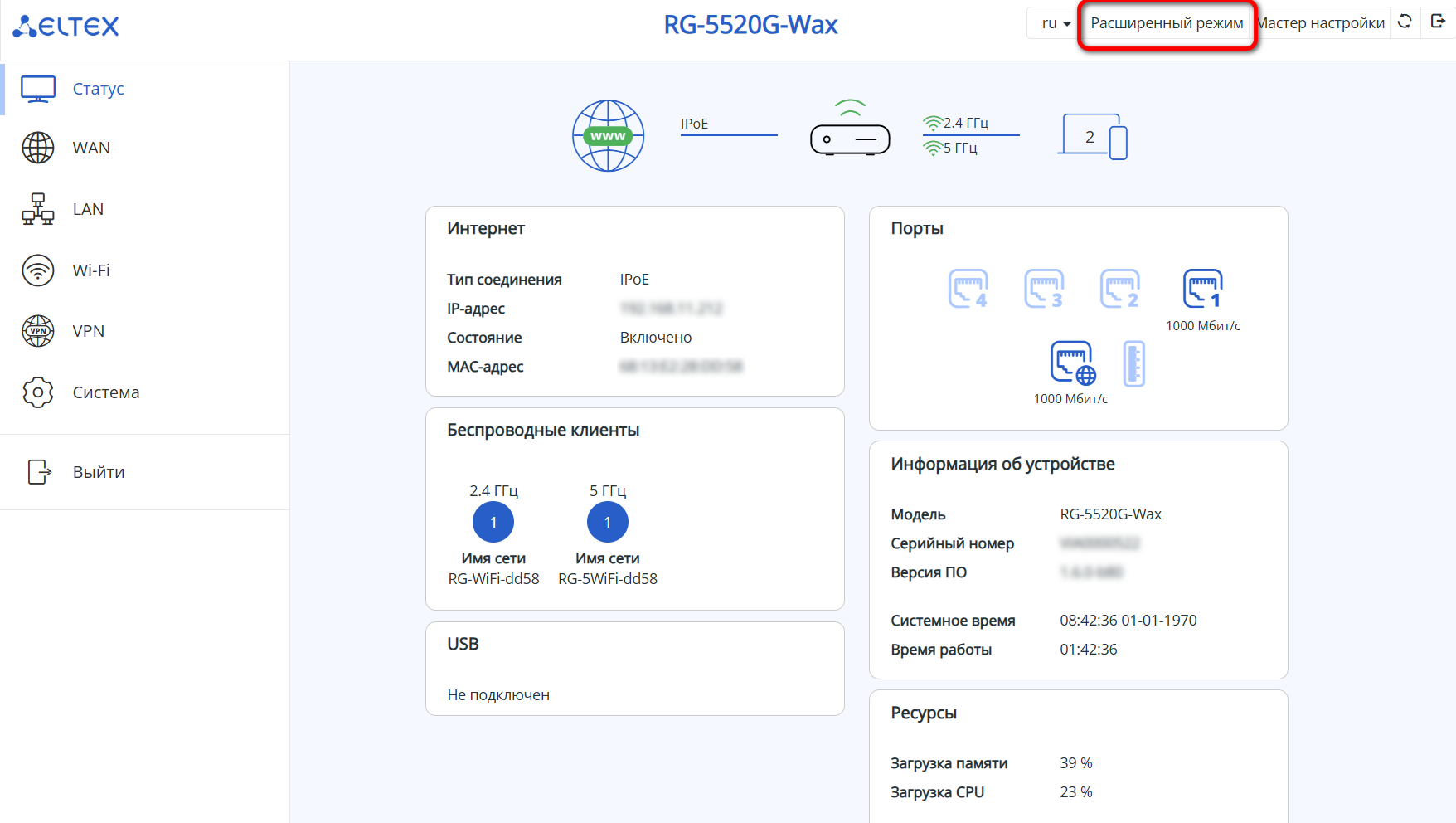The height and width of the screenshot is (823, 1456).
Task: Click the Модель value RG-5520G-Wax
Action: [1110, 514]
